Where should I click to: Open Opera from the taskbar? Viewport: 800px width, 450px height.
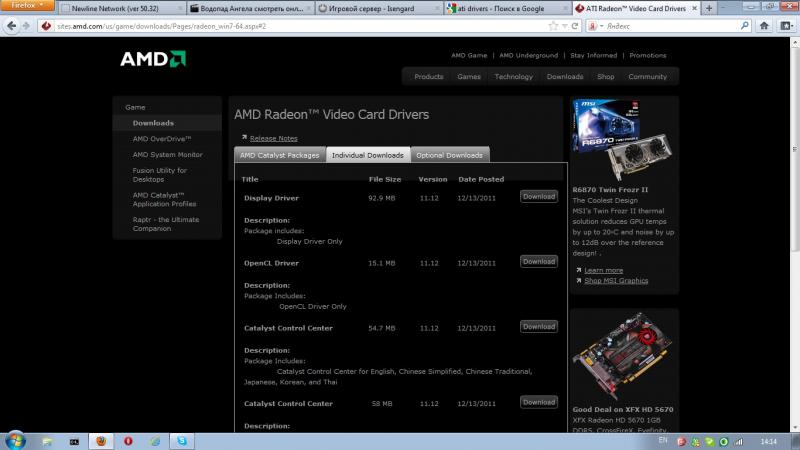(128, 441)
